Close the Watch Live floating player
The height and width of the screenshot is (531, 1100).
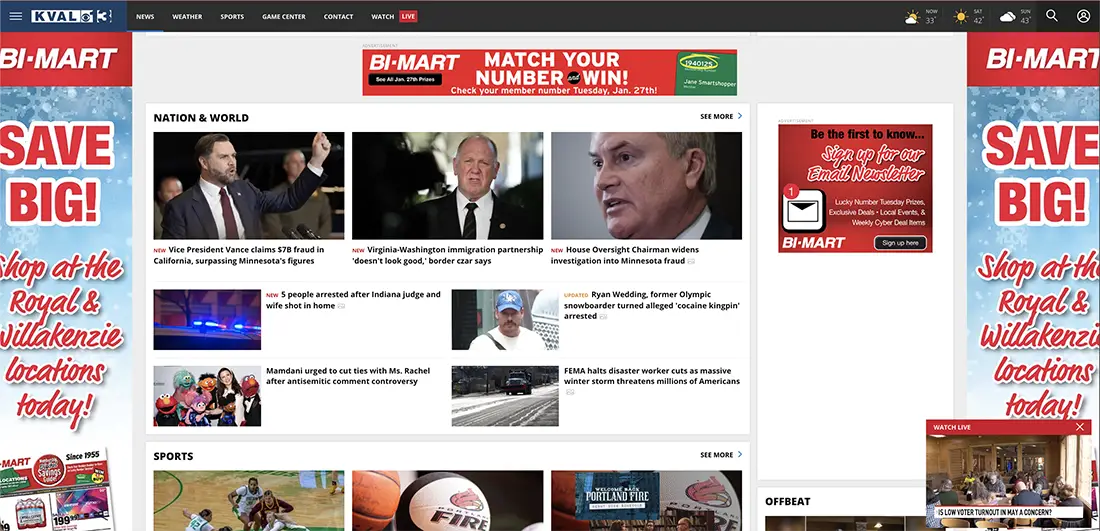click(1080, 426)
